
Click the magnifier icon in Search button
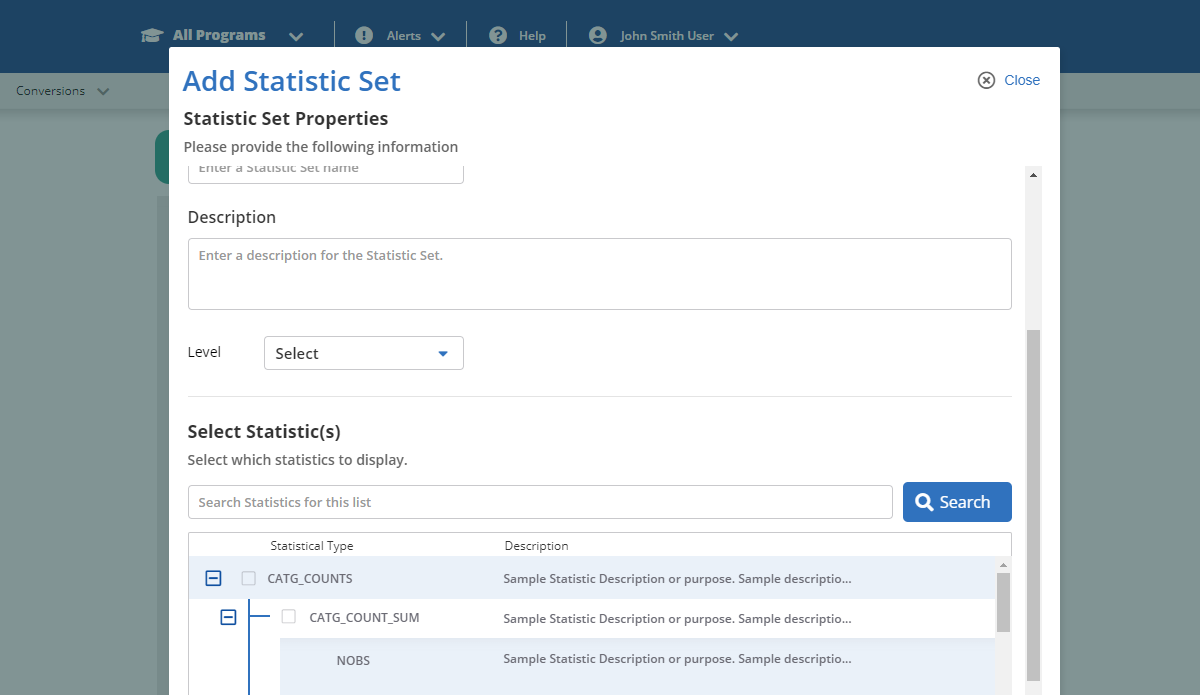(x=924, y=502)
